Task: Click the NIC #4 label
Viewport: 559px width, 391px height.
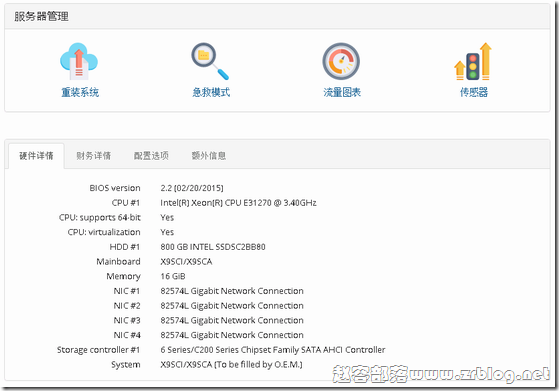Action: click(127, 335)
